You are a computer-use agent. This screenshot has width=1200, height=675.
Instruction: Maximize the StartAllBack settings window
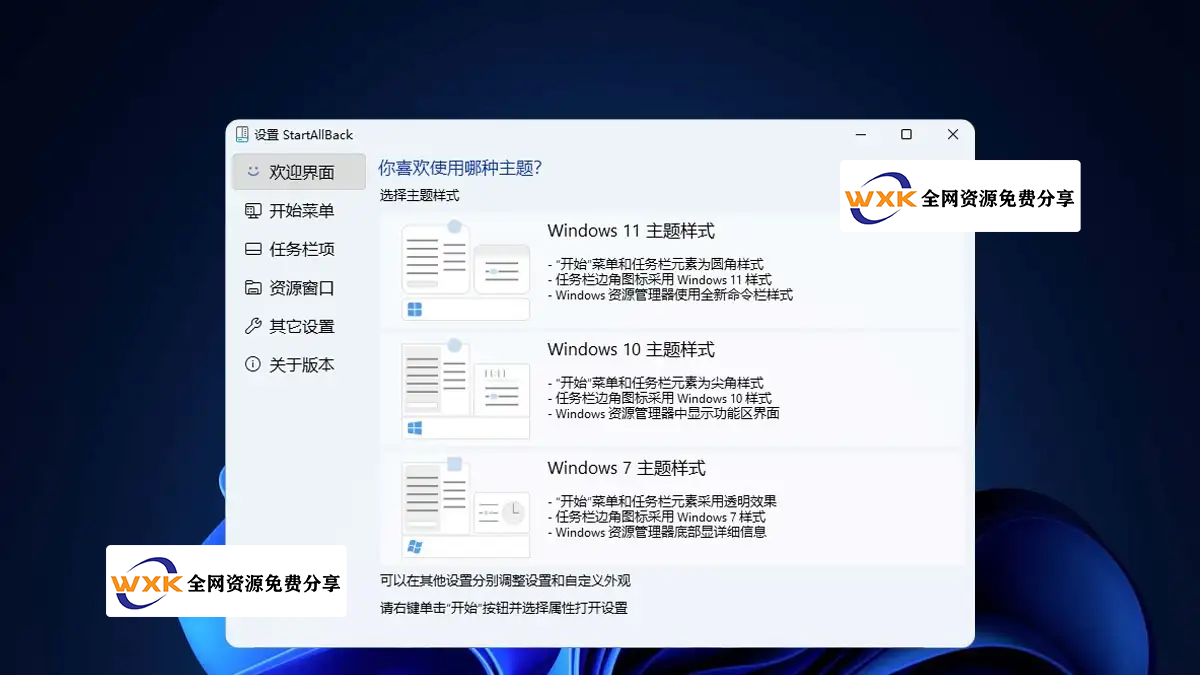point(906,134)
